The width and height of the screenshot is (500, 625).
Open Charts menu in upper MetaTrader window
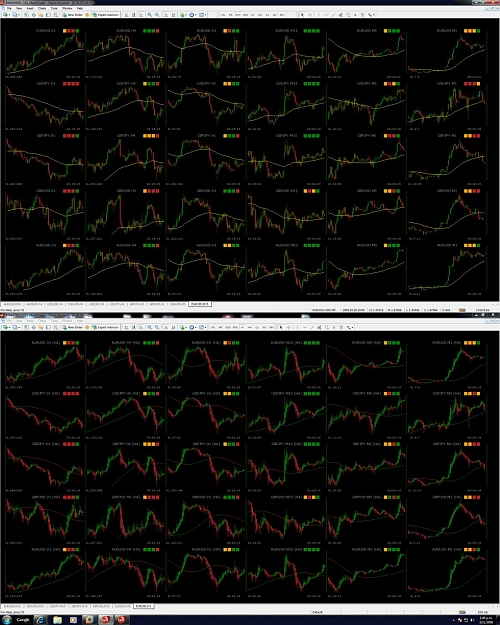(x=42, y=8)
